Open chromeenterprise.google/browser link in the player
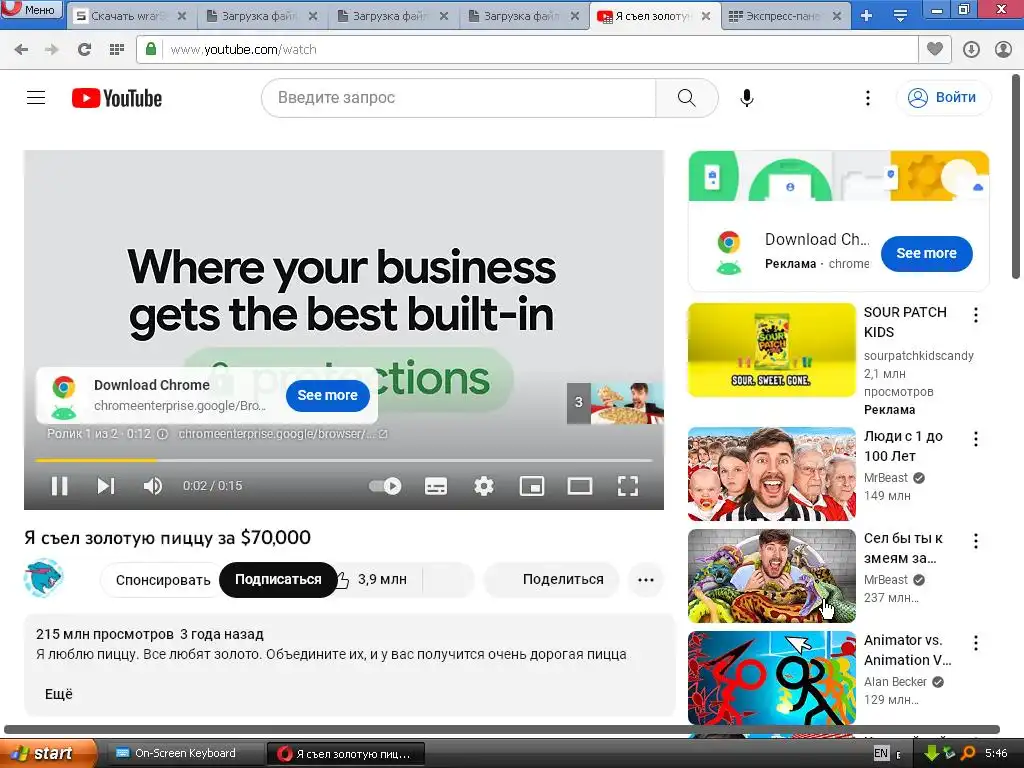 click(283, 434)
